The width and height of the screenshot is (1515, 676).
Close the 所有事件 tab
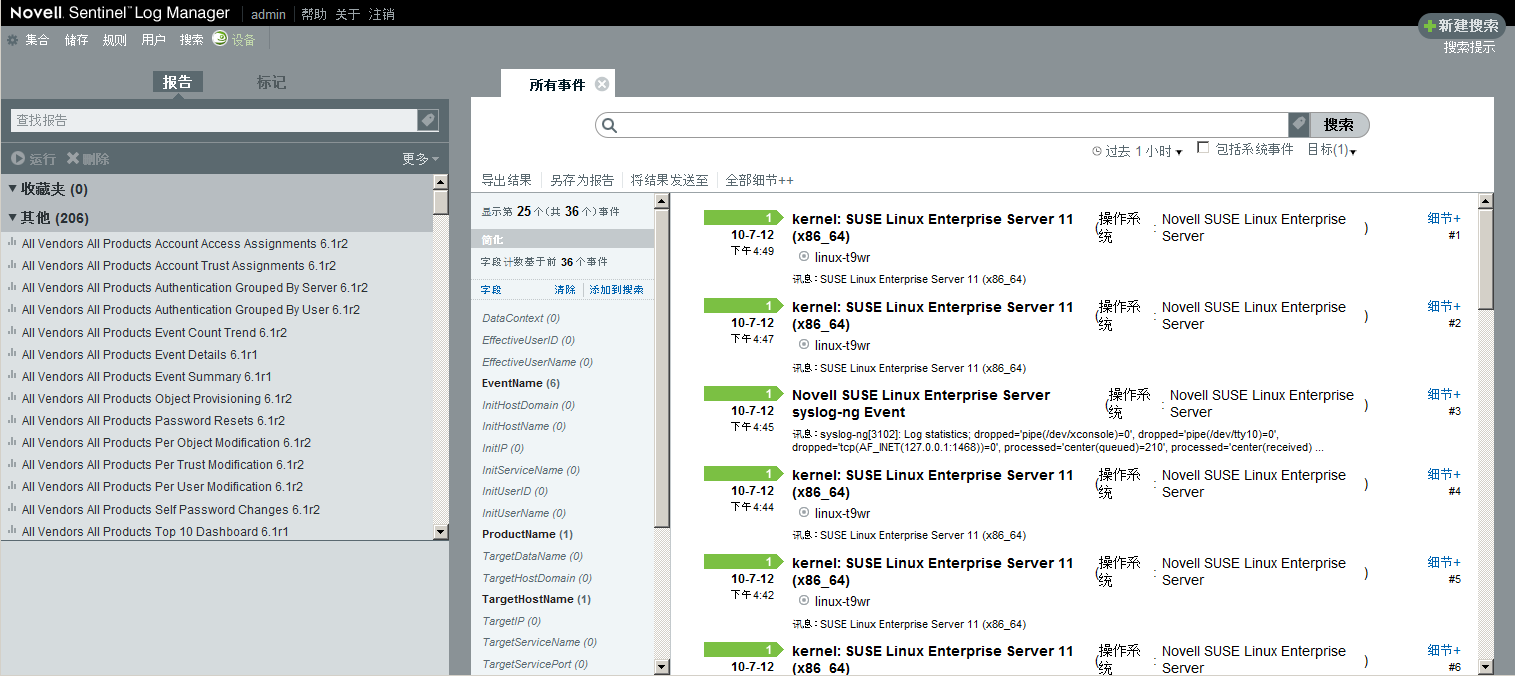point(602,84)
